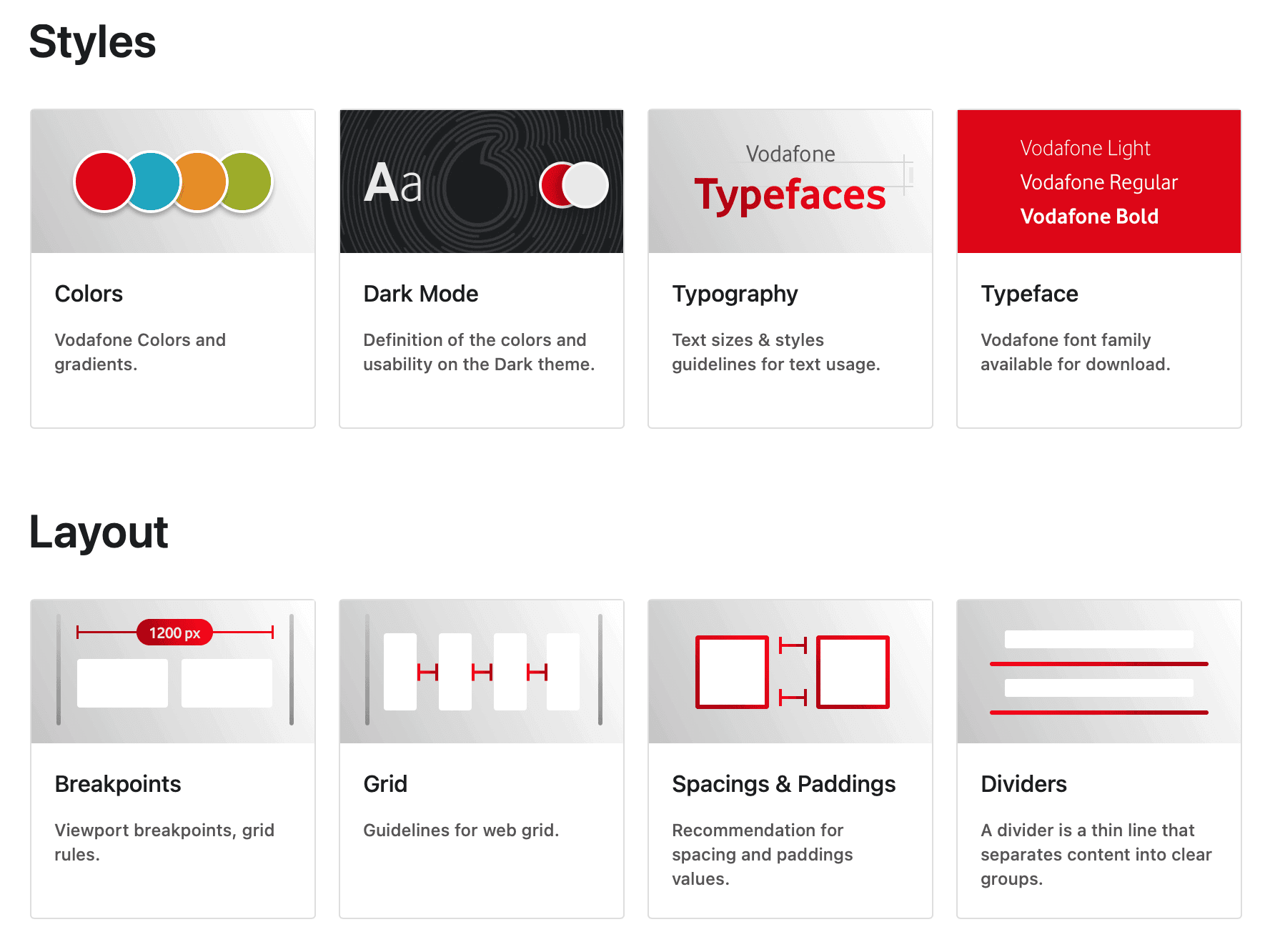1275x952 pixels.
Task: Click 'Vodafone Regular' text in Typeface thumbnail
Action: pos(1098,183)
